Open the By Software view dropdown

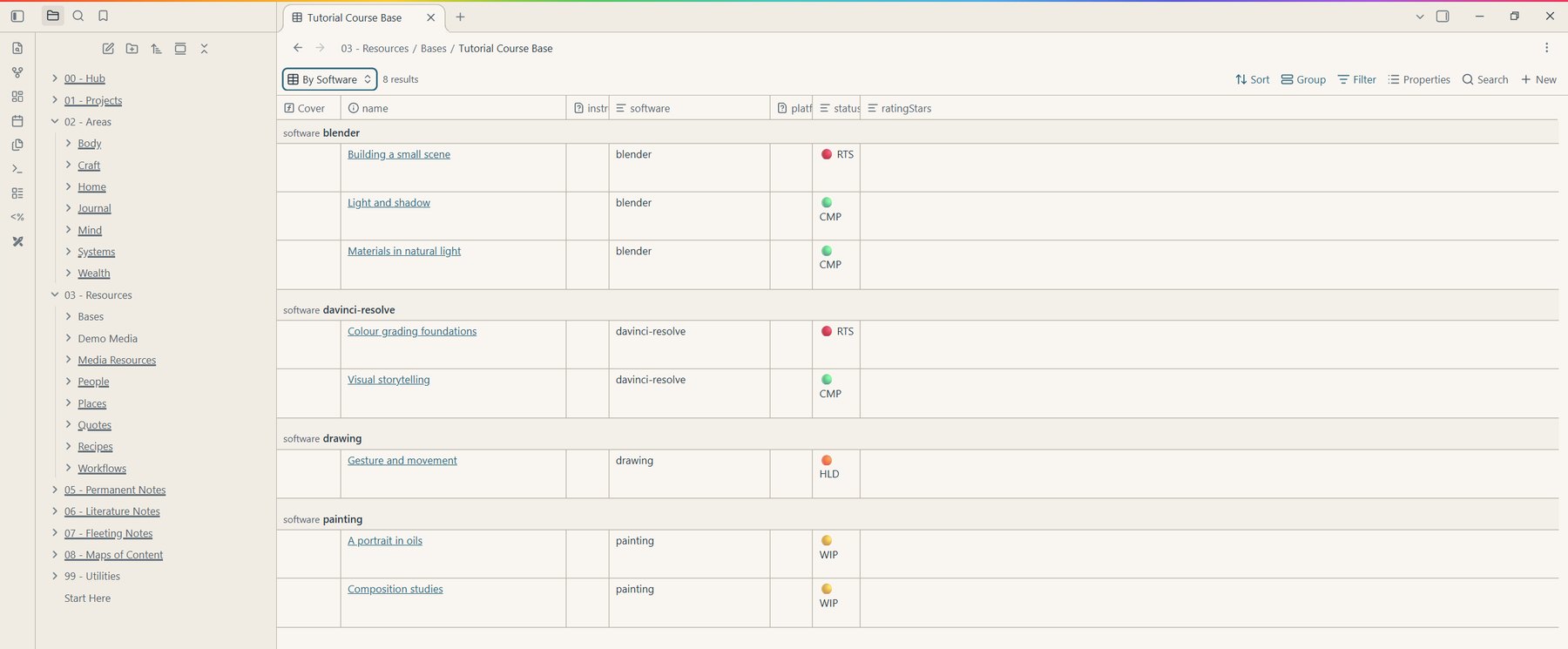330,79
